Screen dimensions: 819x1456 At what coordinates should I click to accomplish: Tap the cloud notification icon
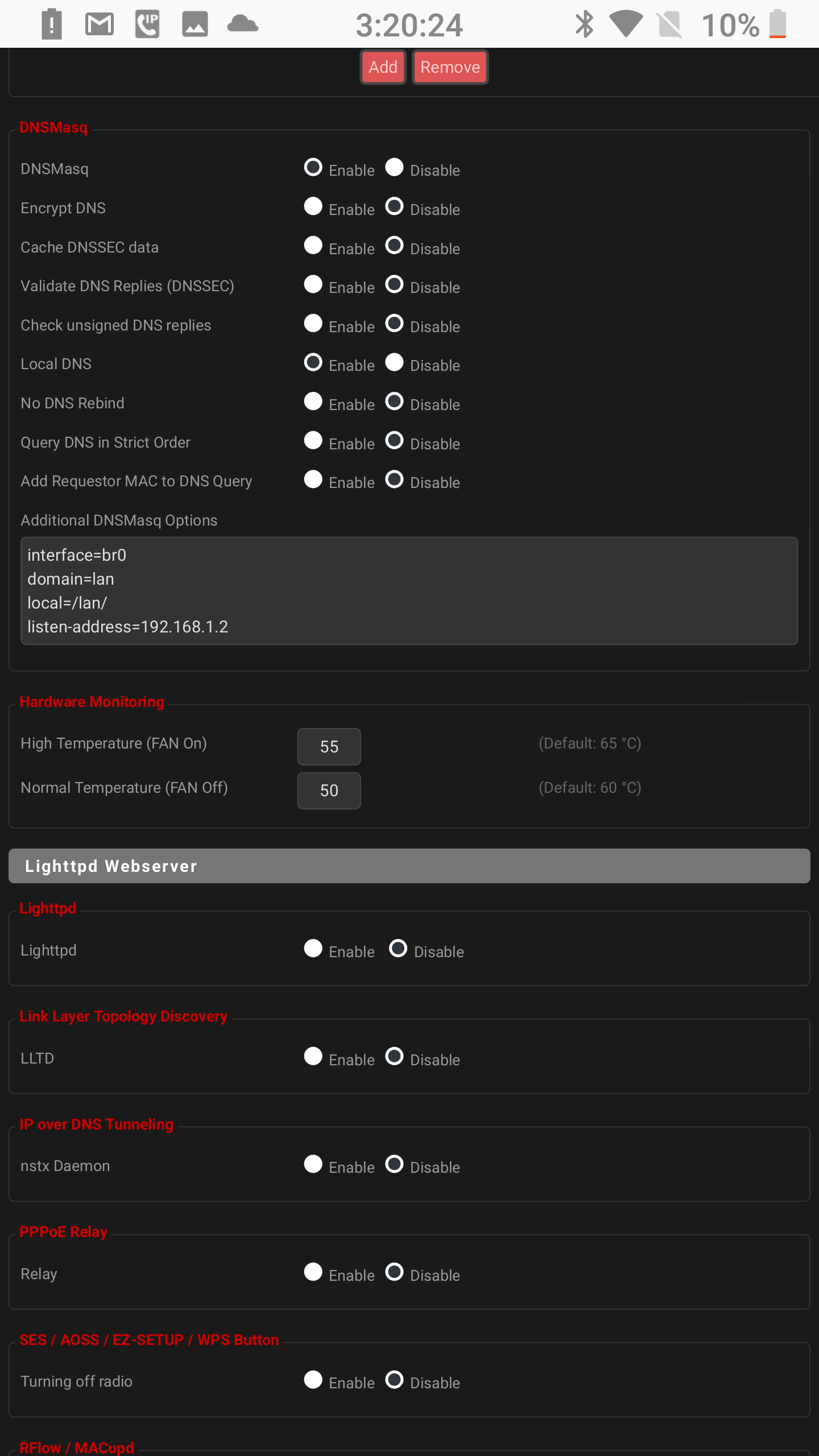click(x=243, y=24)
